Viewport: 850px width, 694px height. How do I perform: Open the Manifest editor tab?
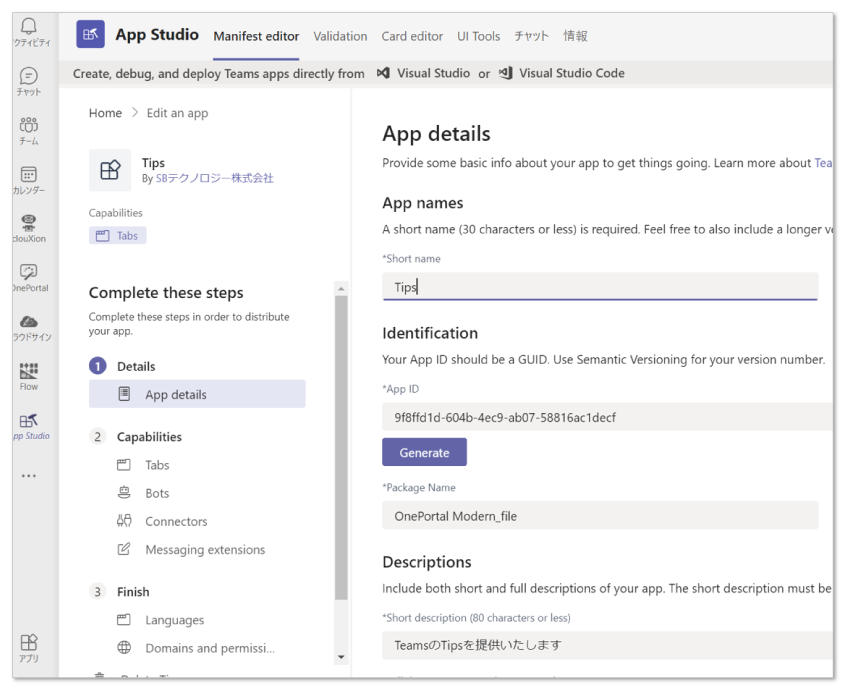tap(256, 36)
